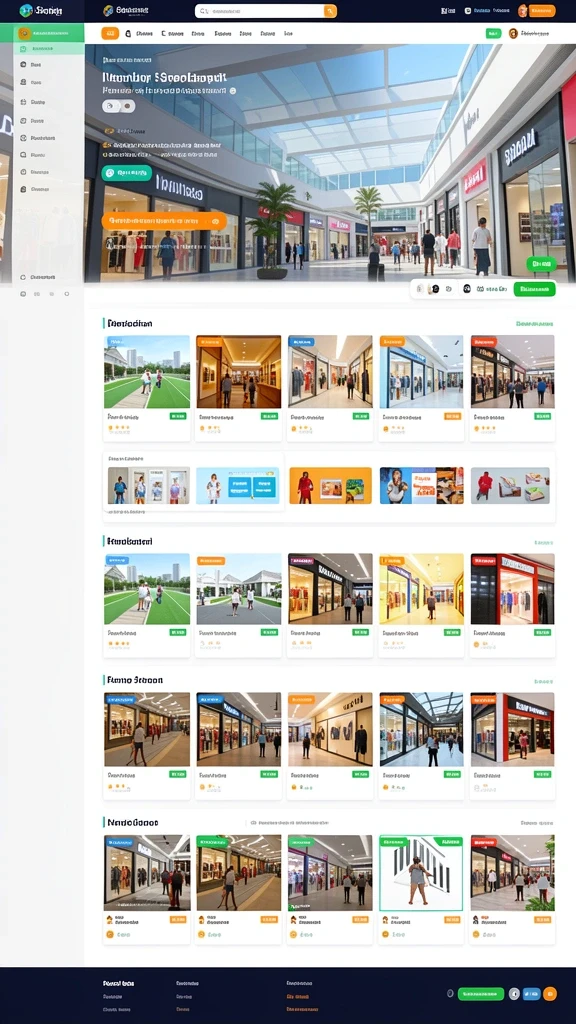576x1024 pixels.
Task: Click the black round icon in the floating toolbar
Action: [467, 289]
